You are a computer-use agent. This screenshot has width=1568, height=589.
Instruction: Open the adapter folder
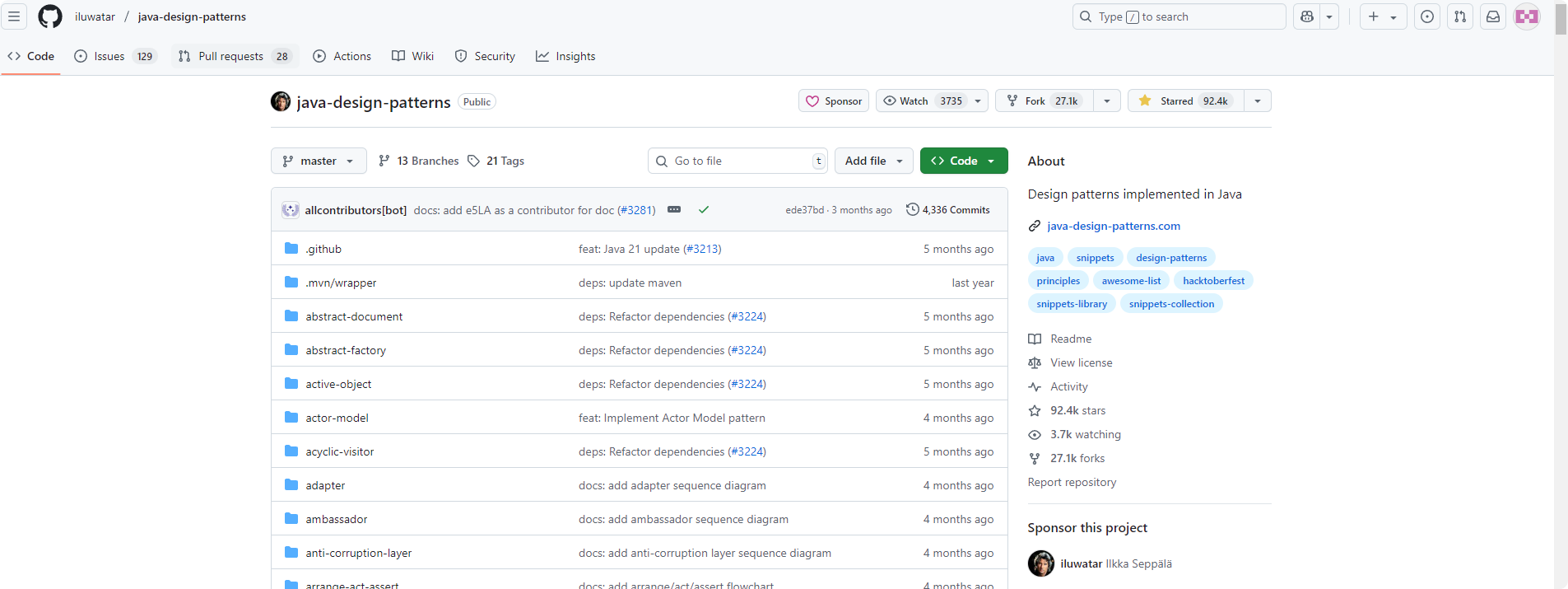pyautogui.click(x=325, y=485)
